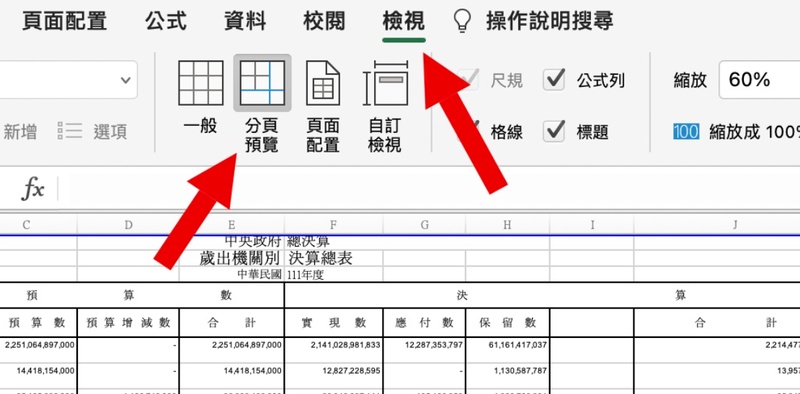The height and width of the screenshot is (394, 800).
Task: Select column J header
Action: (x=717, y=225)
